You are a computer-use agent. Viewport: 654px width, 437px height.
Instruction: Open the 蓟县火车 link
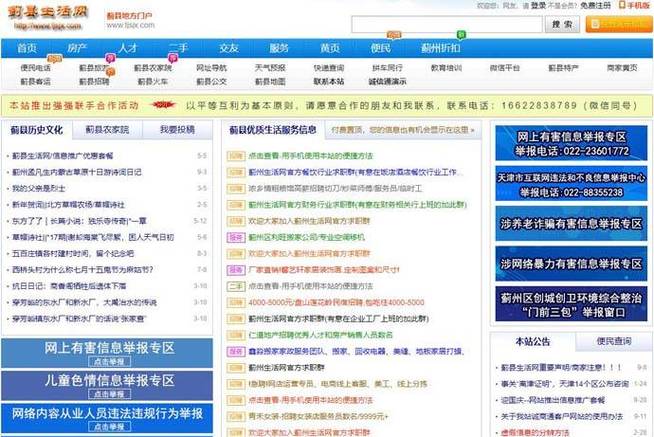coord(153,81)
